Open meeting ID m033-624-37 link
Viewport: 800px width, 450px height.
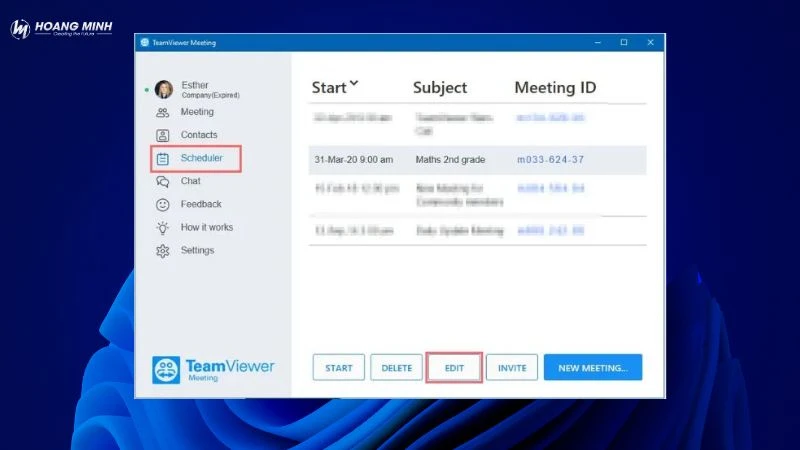[x=551, y=160]
